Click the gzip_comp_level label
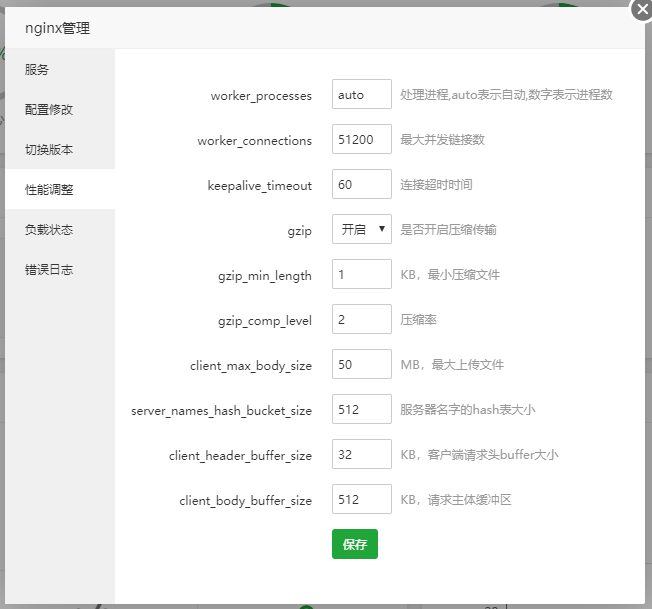This screenshot has height=609, width=652. click(x=265, y=321)
